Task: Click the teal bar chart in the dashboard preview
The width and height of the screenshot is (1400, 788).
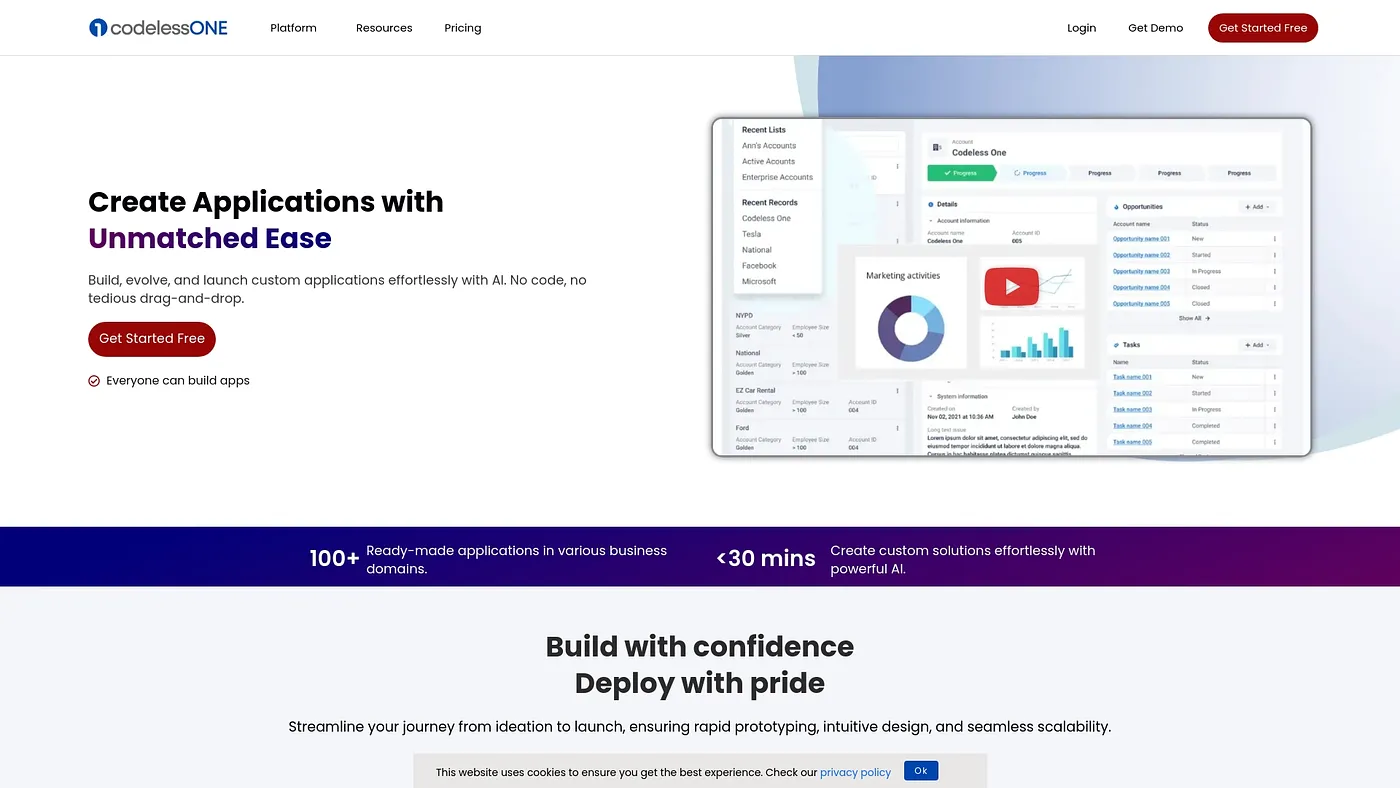Action: pos(1034,340)
